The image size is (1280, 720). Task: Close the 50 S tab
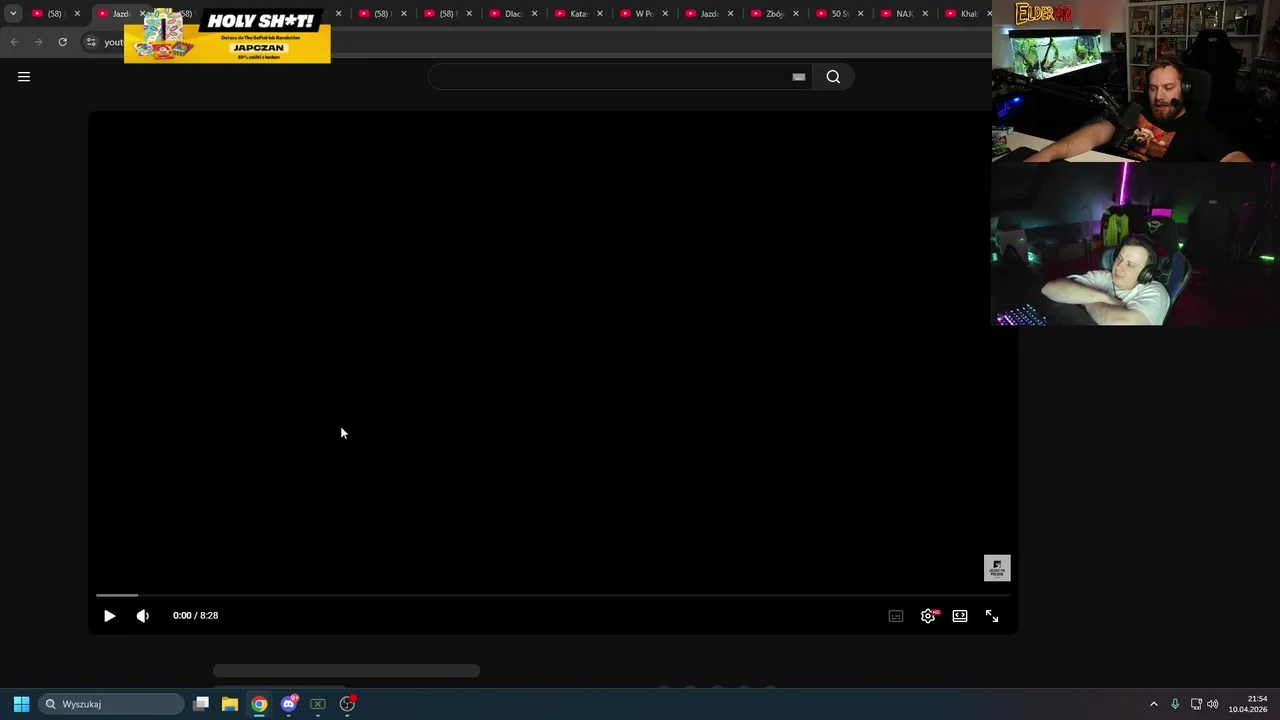pyautogui.click(x=860, y=14)
